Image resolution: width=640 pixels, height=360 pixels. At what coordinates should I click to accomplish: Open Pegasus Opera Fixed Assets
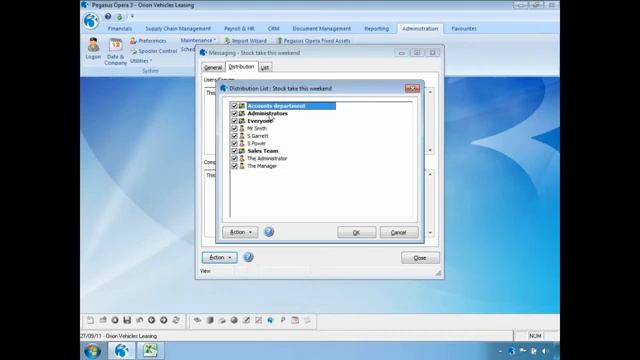point(313,41)
